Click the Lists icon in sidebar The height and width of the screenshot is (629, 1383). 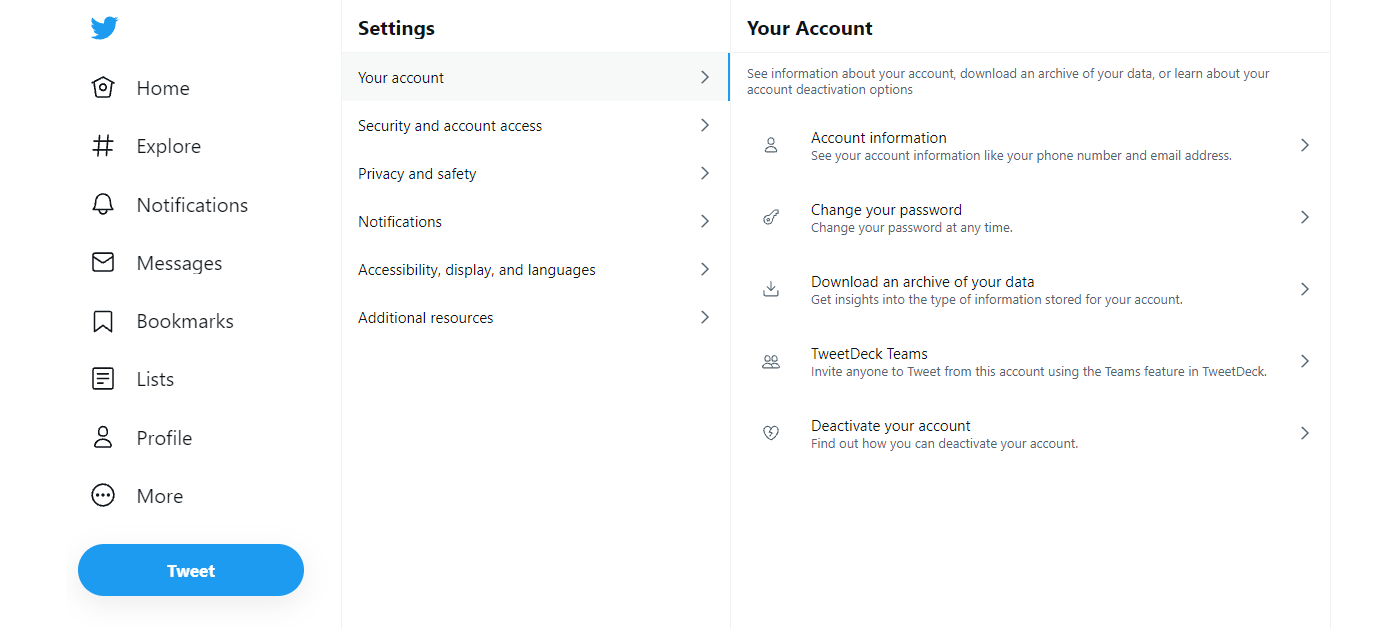[103, 379]
